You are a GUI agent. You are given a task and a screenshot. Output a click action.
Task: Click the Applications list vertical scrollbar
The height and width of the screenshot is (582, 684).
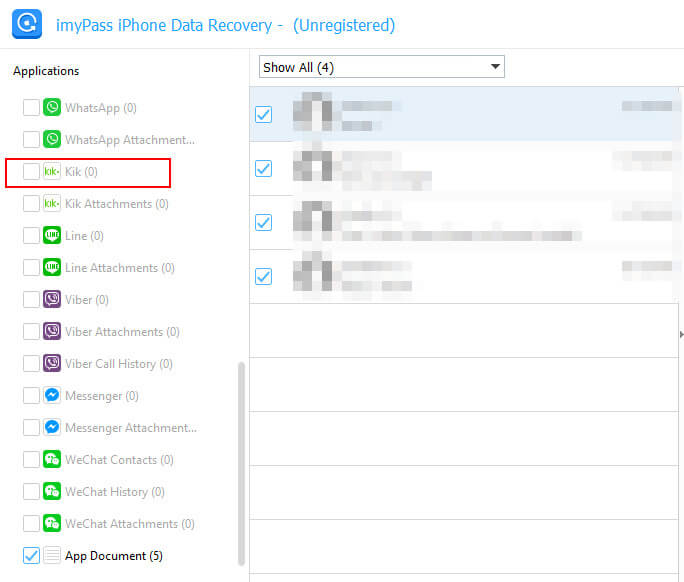(241, 464)
